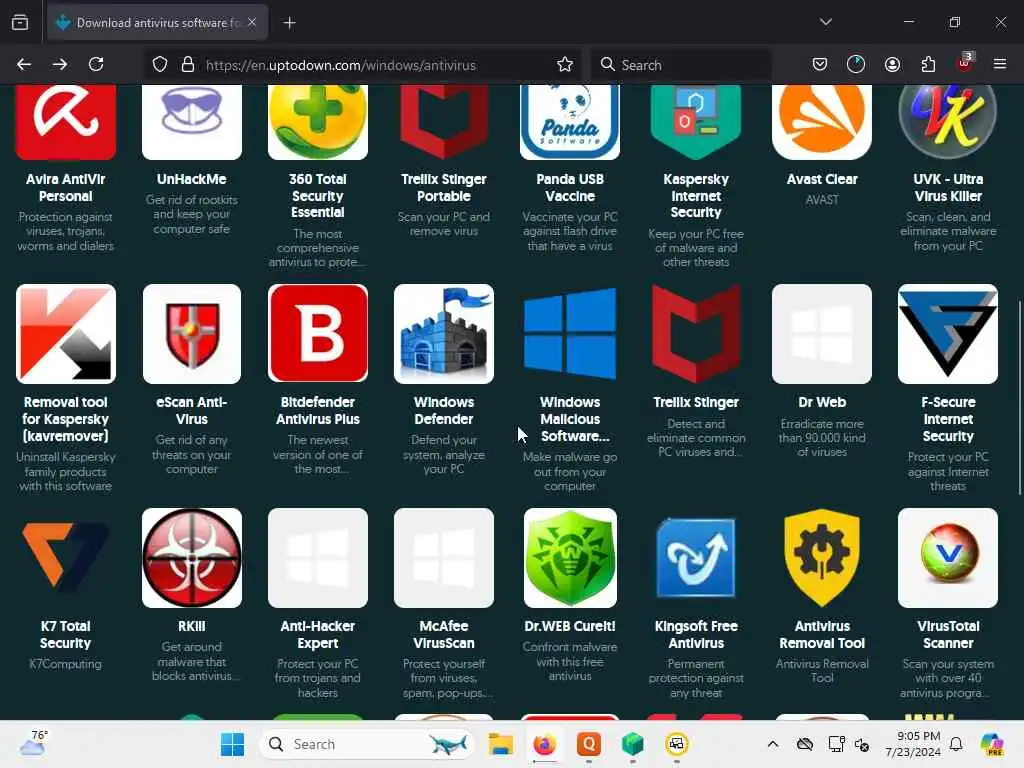The height and width of the screenshot is (768, 1024).
Task: Open the UVK Ultra Virus Killer icon
Action: 948,122
